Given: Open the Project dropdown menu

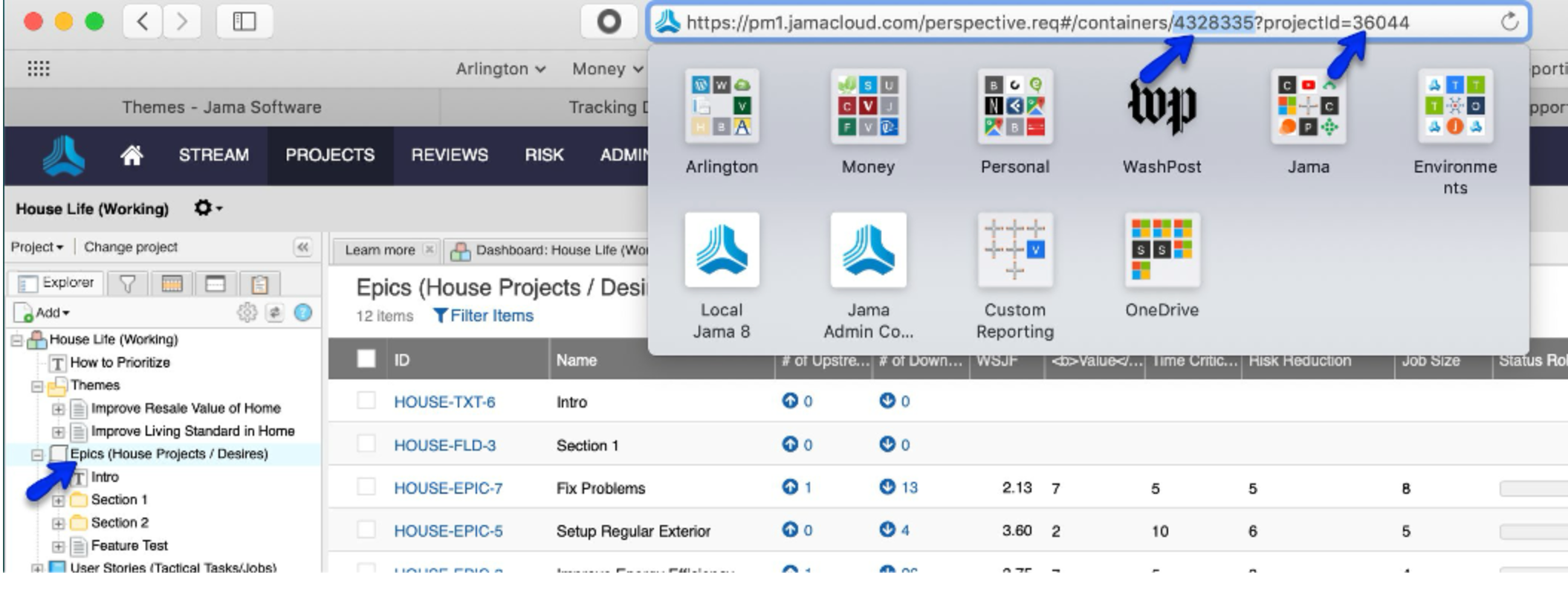Looking at the screenshot, I should [x=37, y=247].
